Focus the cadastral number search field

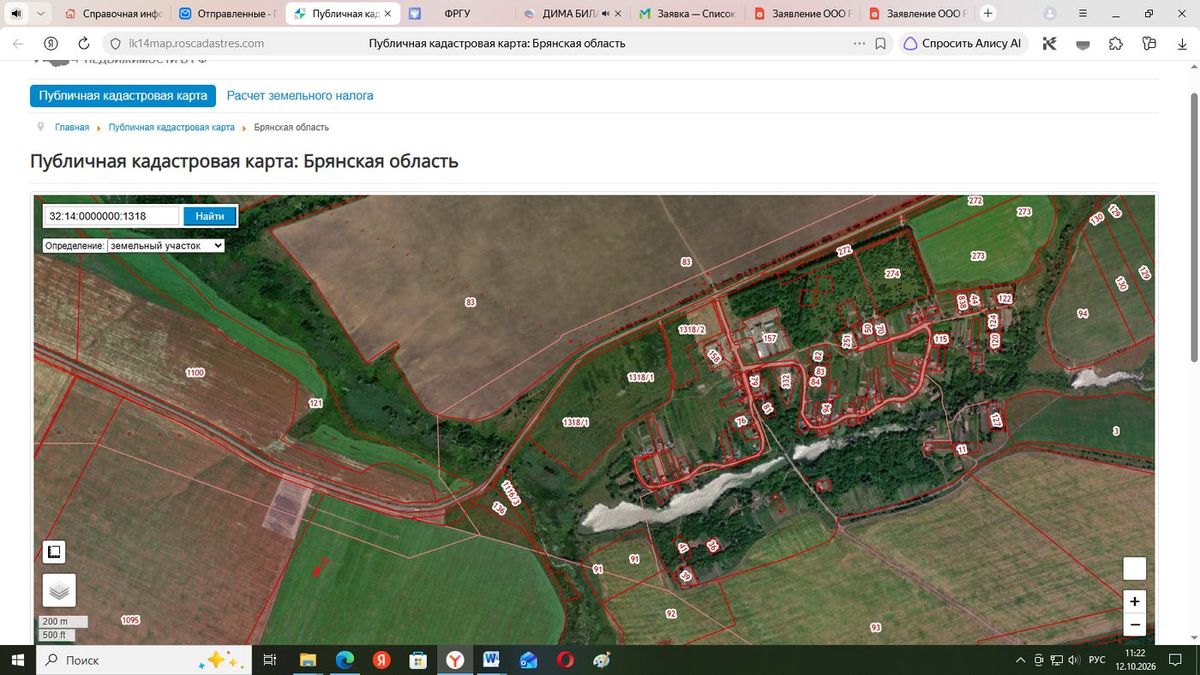(x=112, y=216)
